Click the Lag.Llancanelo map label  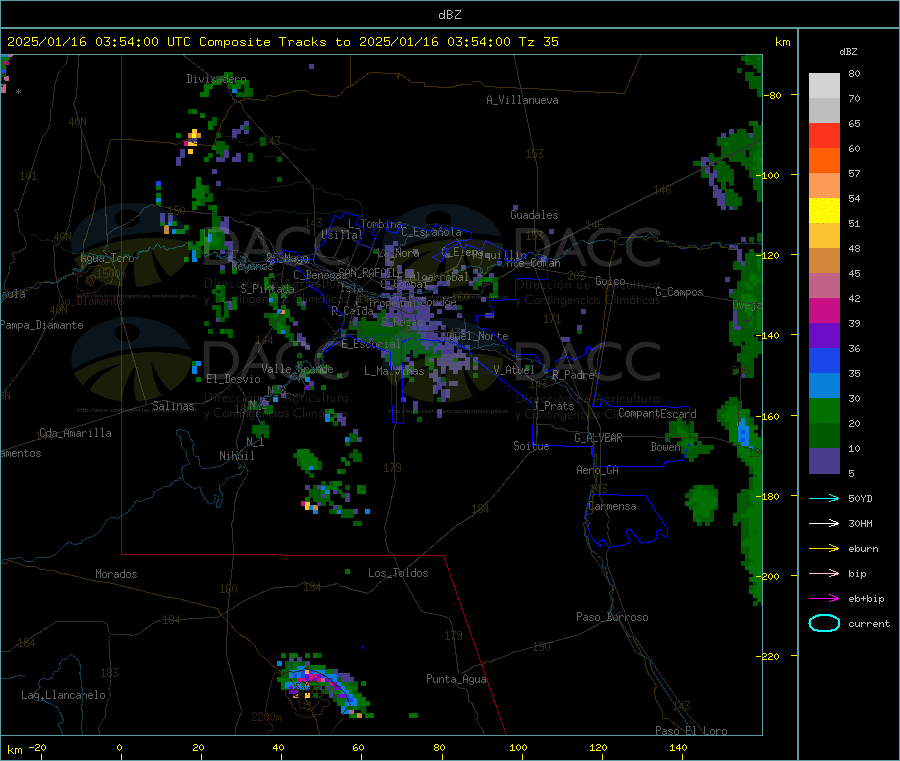(63, 696)
